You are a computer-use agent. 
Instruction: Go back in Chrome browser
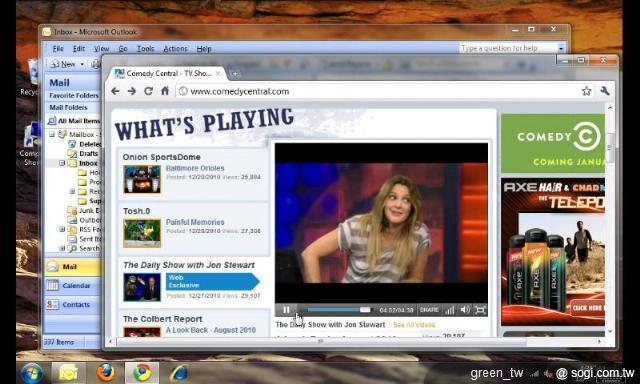[x=115, y=91]
